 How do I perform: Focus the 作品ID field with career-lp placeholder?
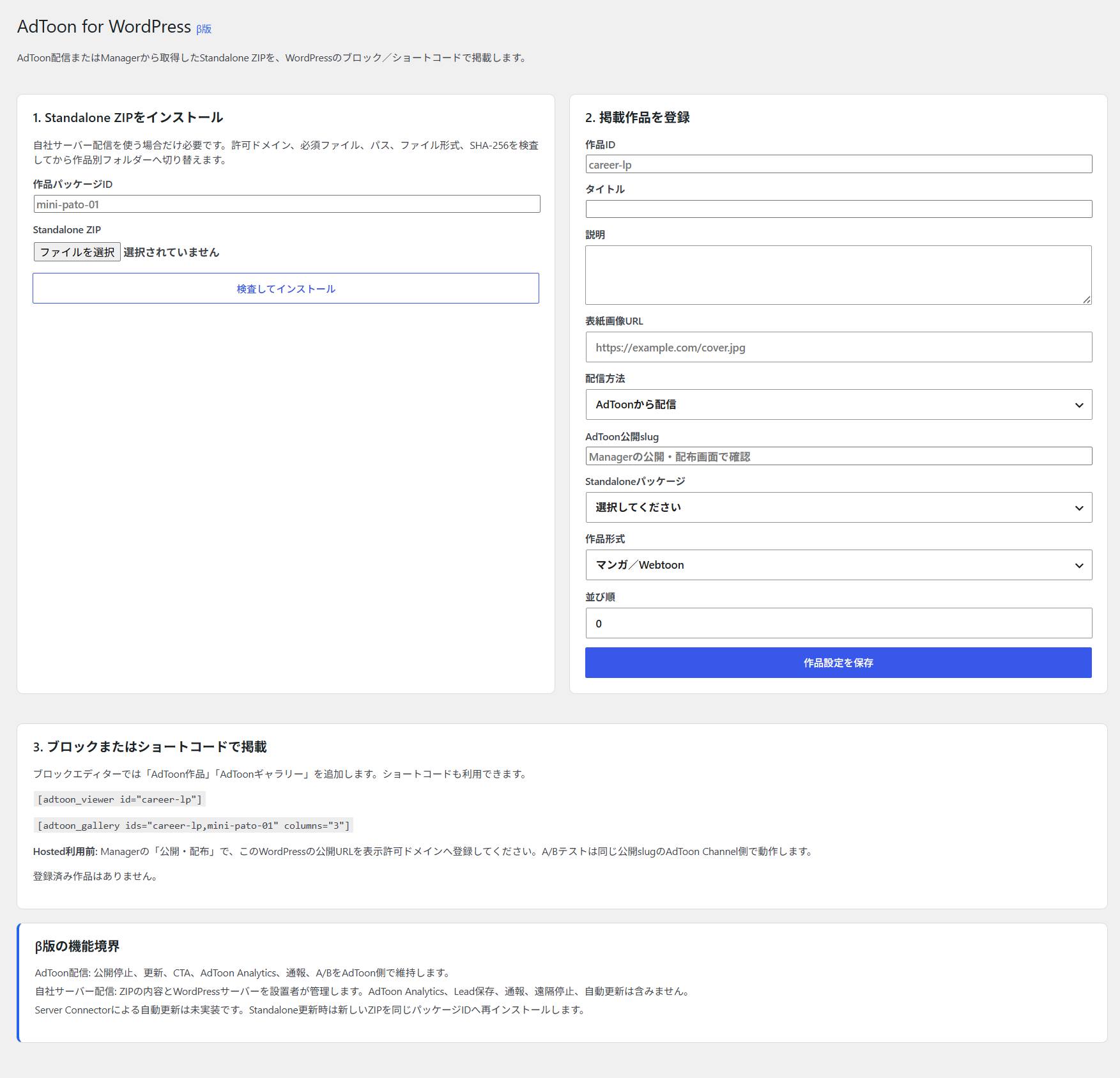pyautogui.click(x=838, y=164)
